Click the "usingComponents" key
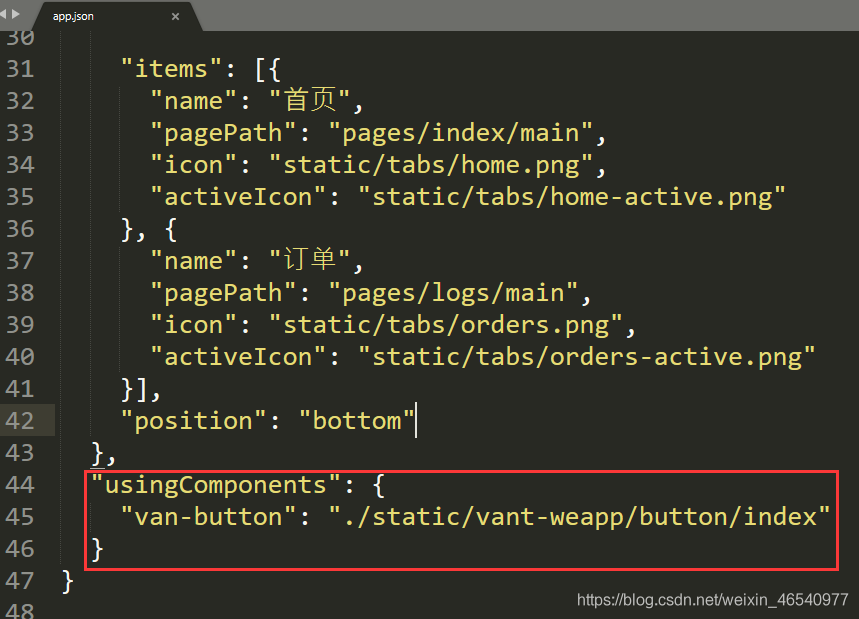This screenshot has width=859, height=619. [216, 485]
